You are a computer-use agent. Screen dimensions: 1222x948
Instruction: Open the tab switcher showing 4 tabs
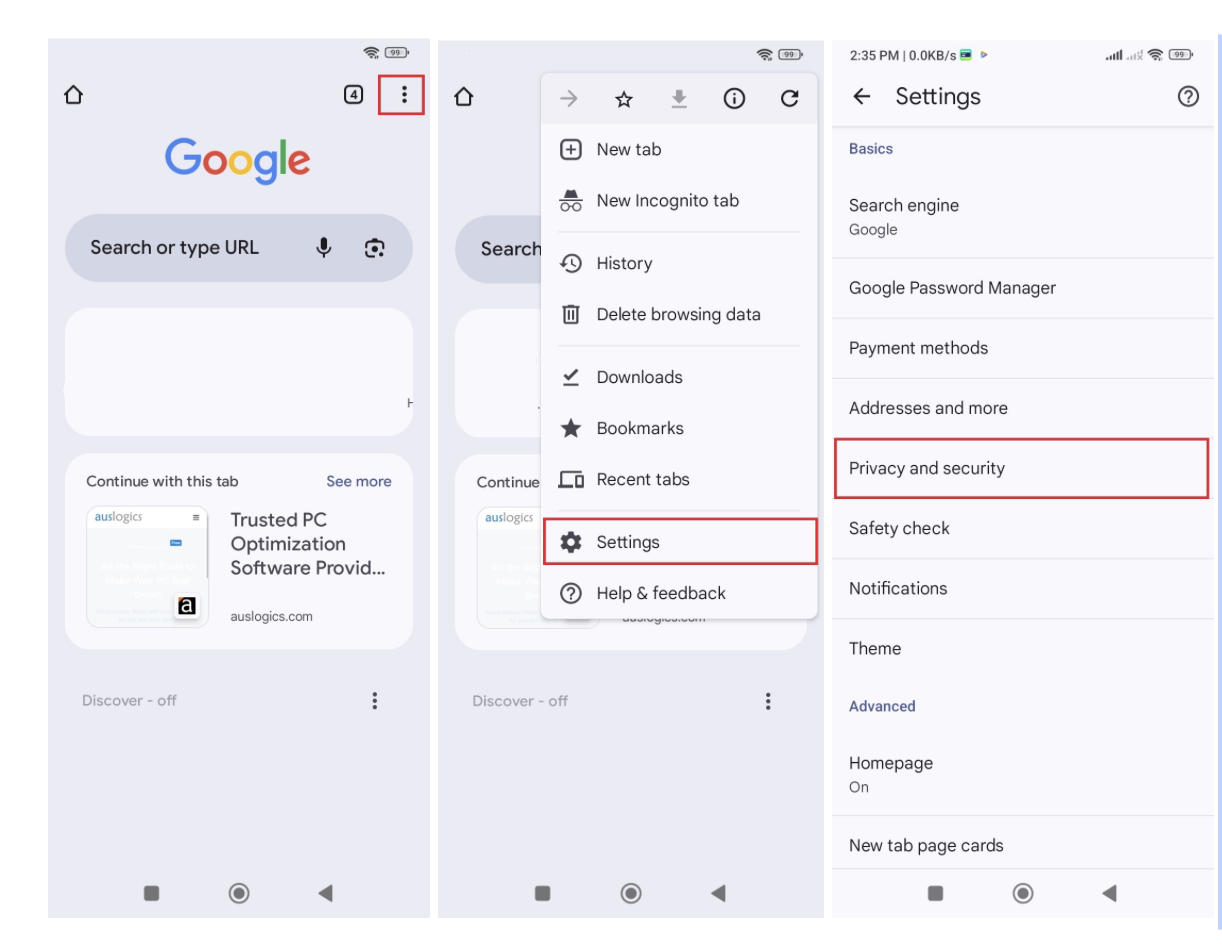352,94
